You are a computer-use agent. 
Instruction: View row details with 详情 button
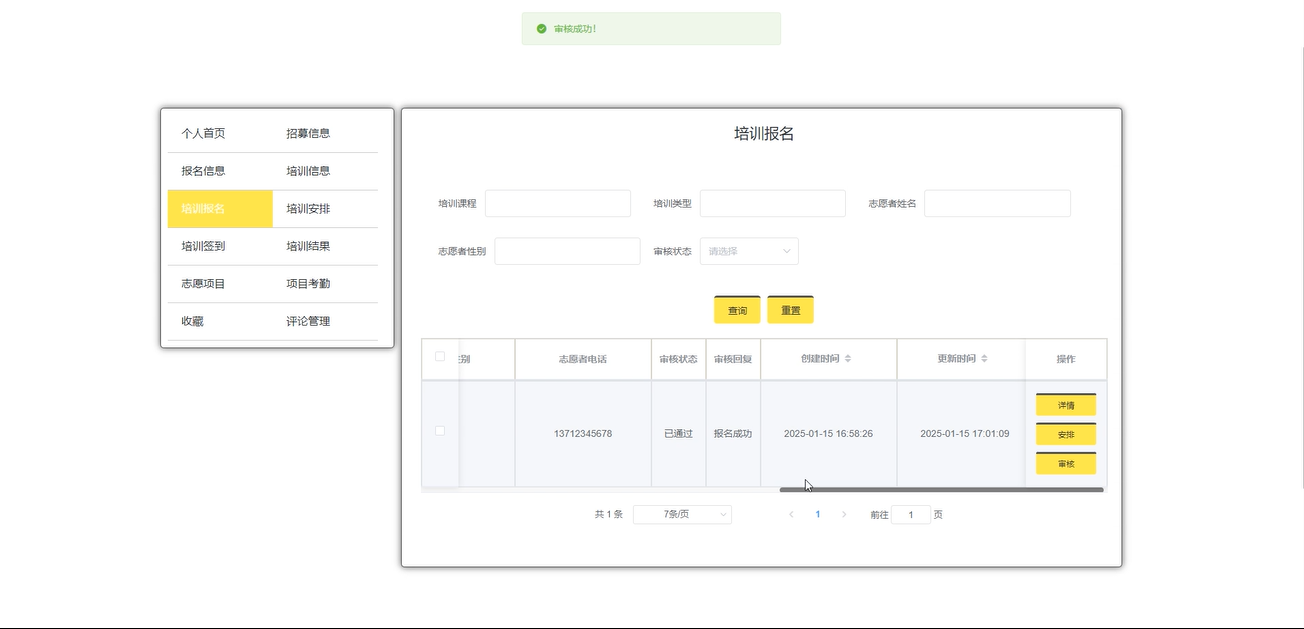pyautogui.click(x=1065, y=405)
